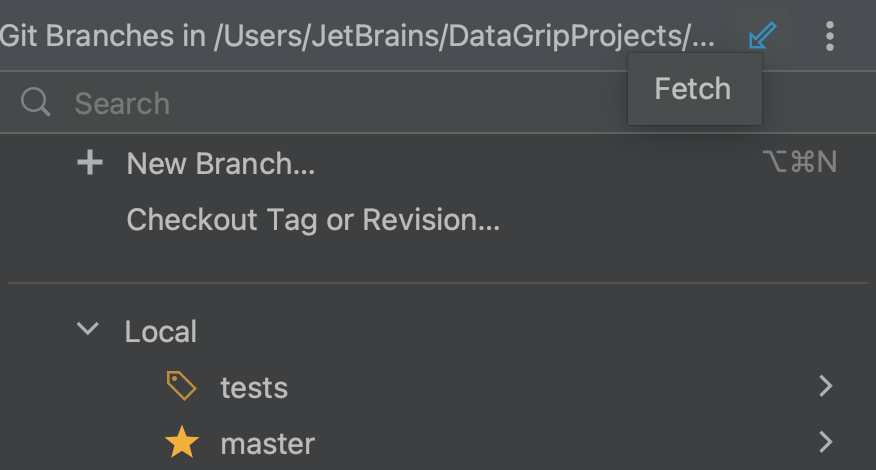Click the star icon next to master
876x470 pixels.
[182, 442]
